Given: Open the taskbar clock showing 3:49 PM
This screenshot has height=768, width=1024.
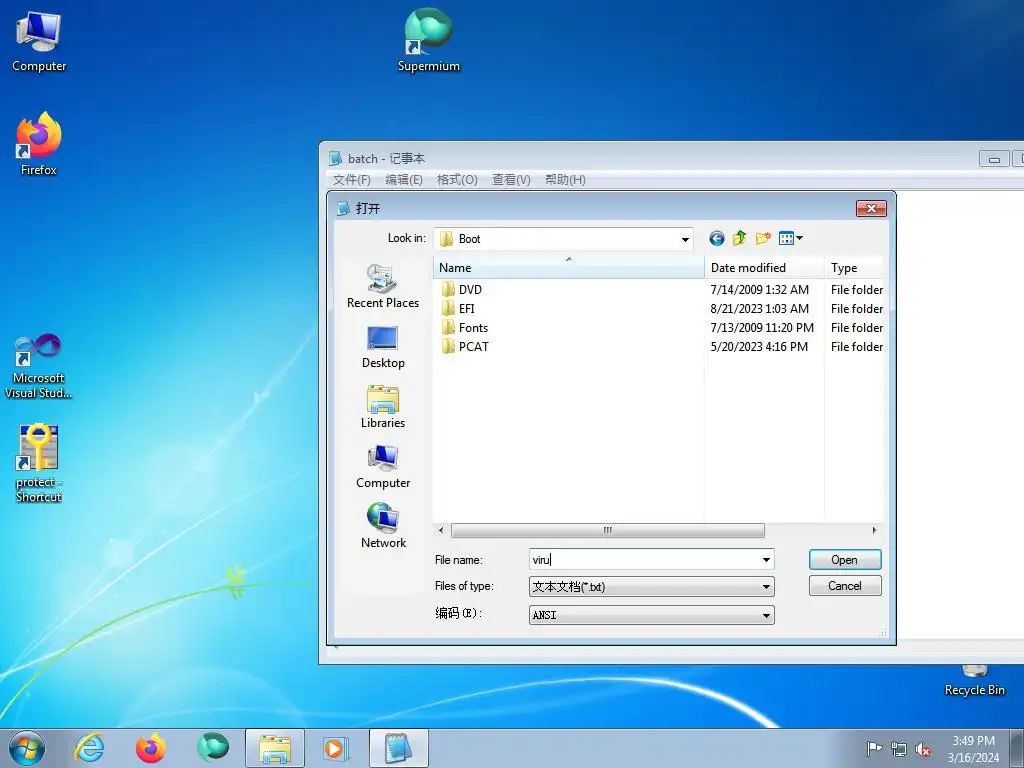Looking at the screenshot, I should click(973, 749).
